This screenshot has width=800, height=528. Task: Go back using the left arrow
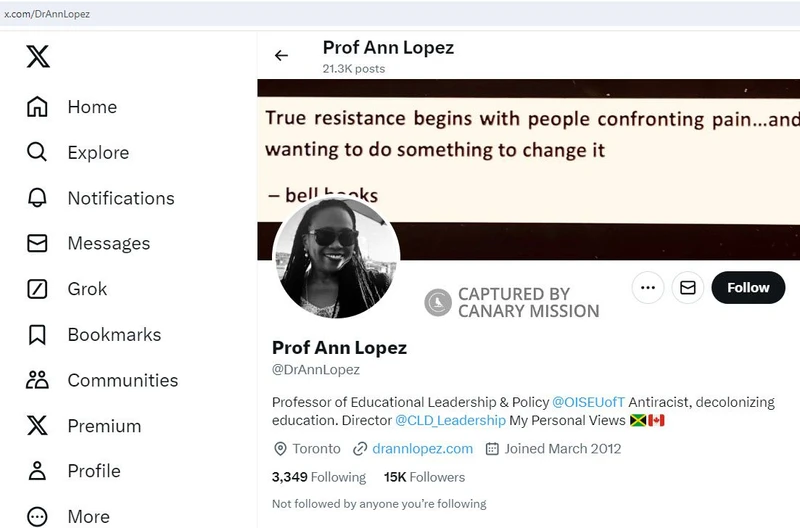pos(281,55)
